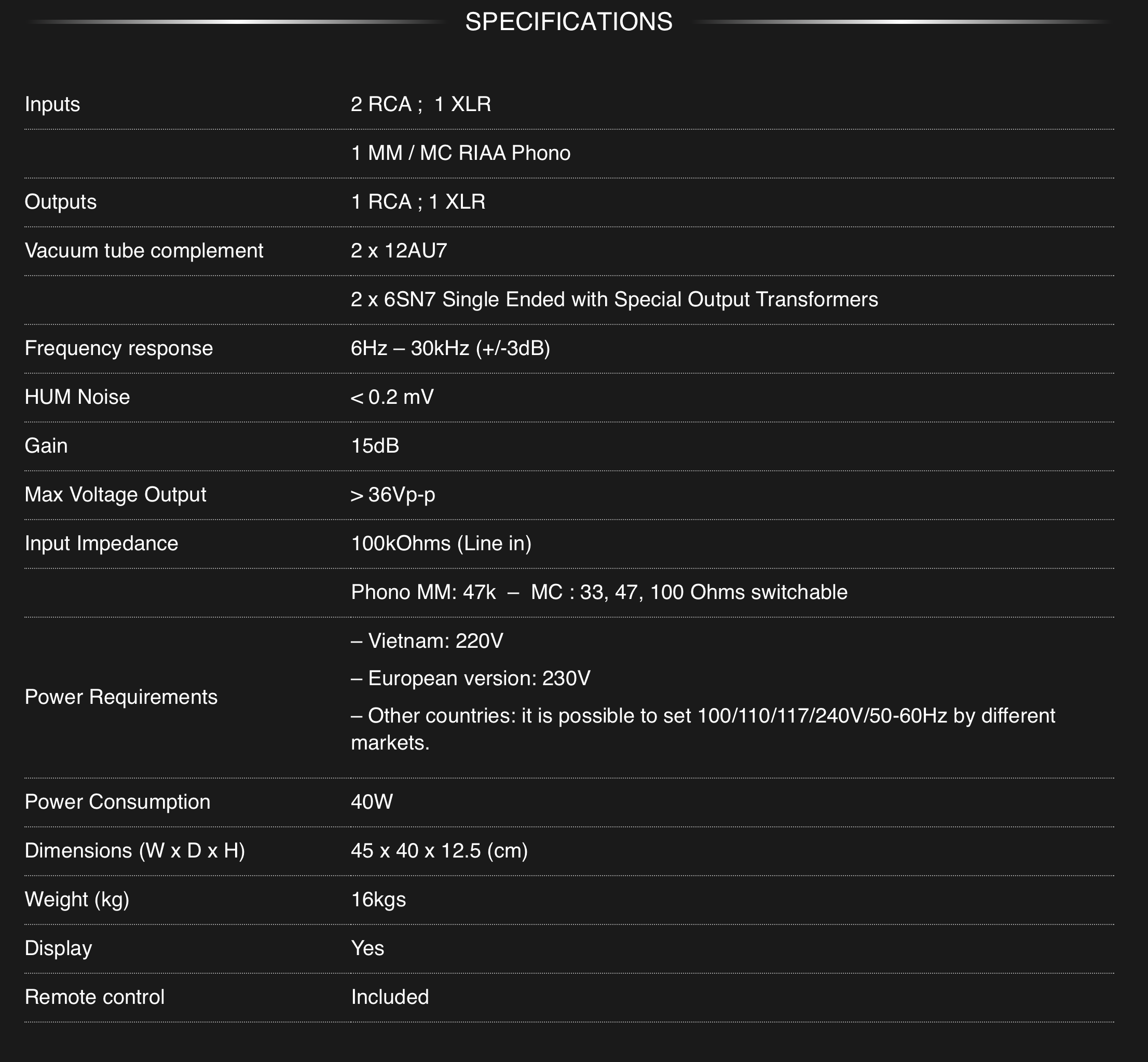Click the Vacuum tube complement label

click(x=144, y=251)
